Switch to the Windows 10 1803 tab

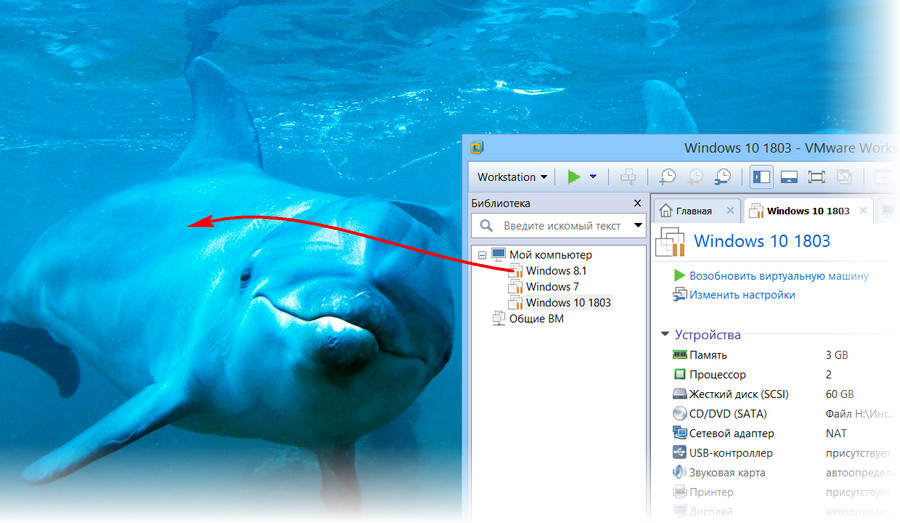[x=808, y=211]
